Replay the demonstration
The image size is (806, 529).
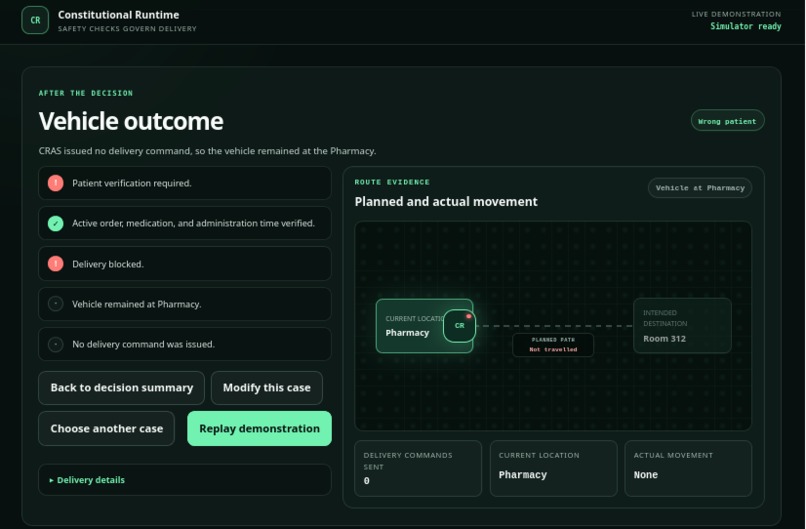point(260,428)
